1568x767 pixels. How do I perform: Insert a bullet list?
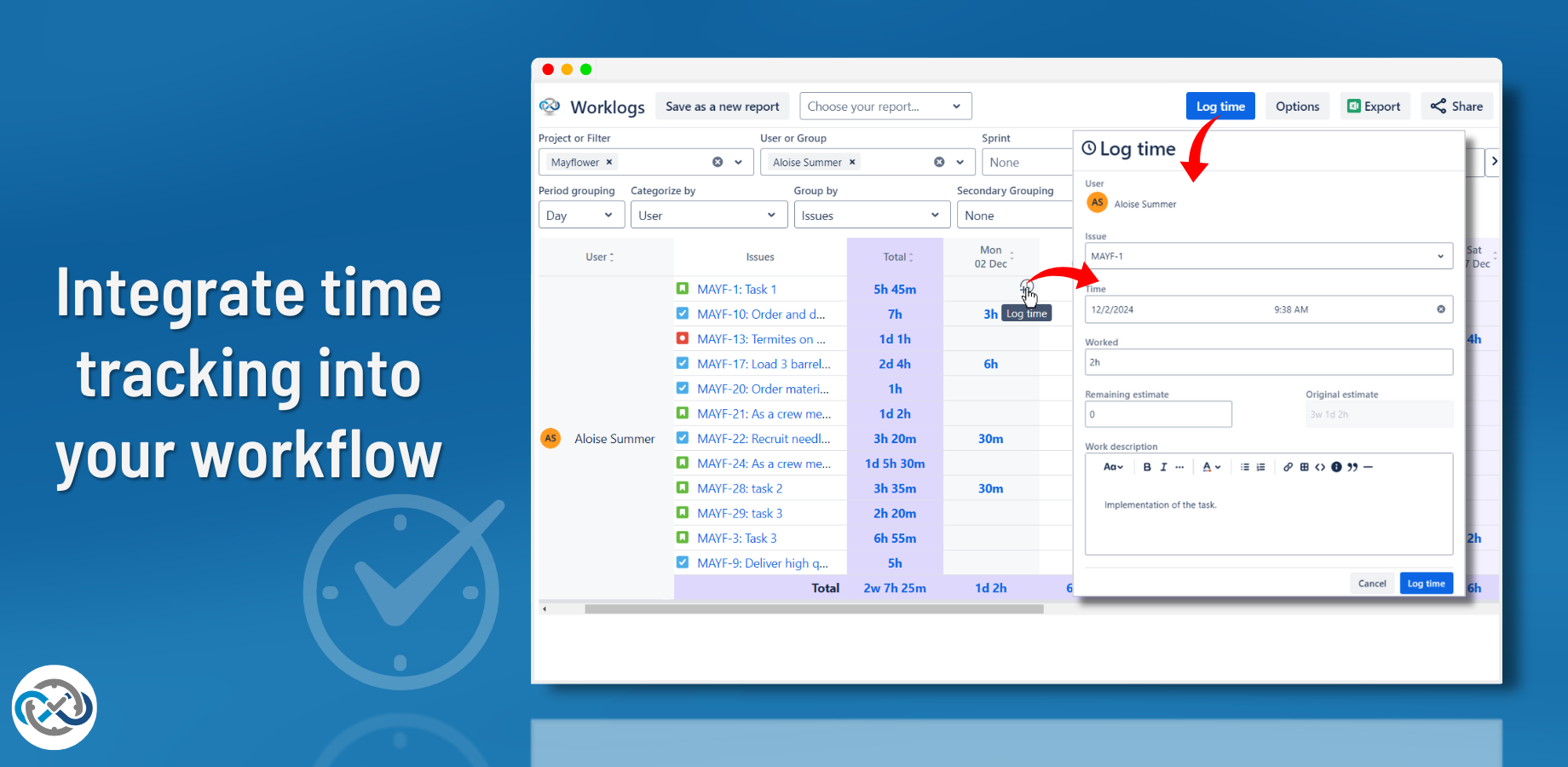[x=1245, y=467]
